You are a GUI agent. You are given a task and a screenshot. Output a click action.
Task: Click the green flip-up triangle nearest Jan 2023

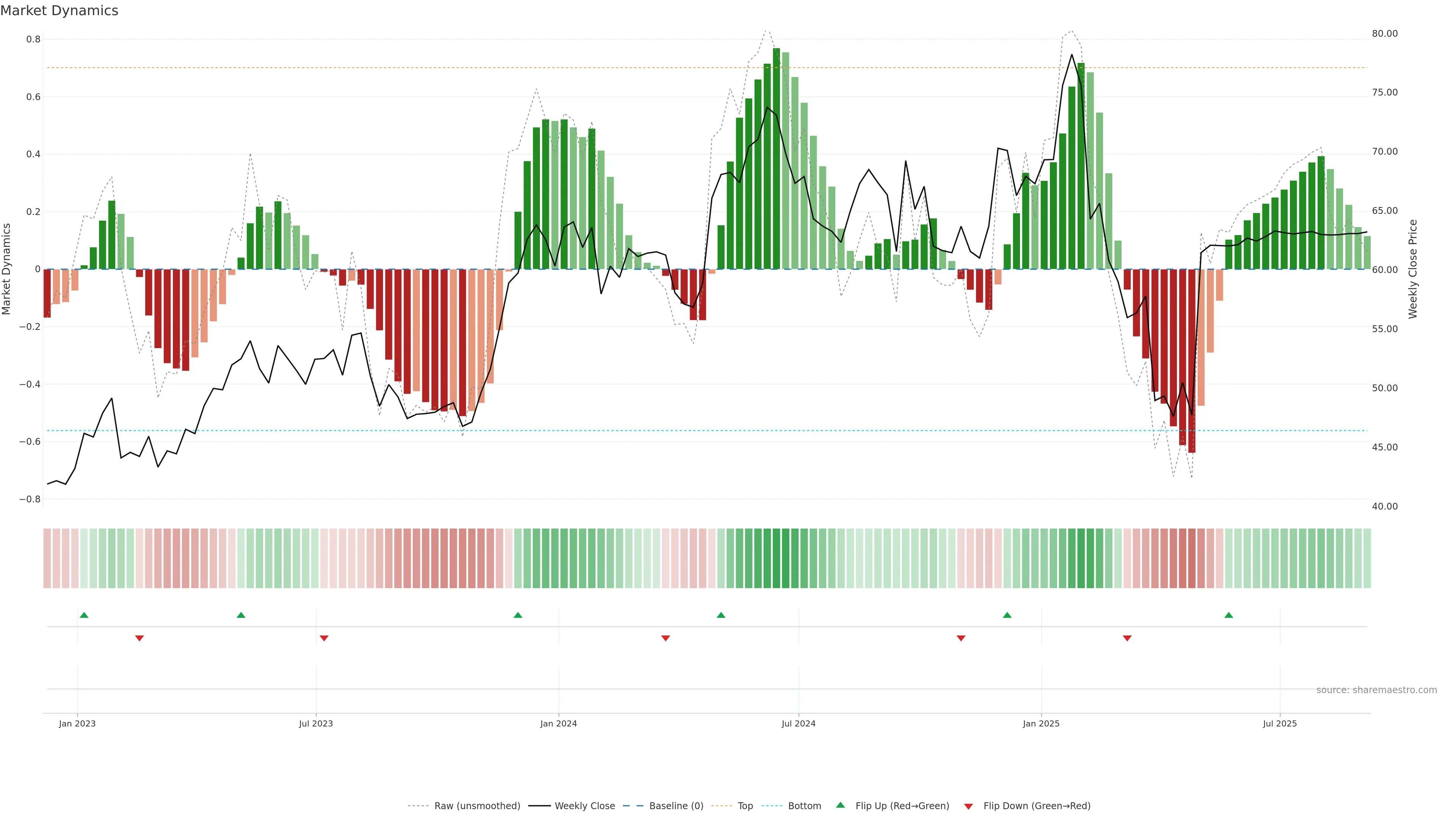[84, 615]
